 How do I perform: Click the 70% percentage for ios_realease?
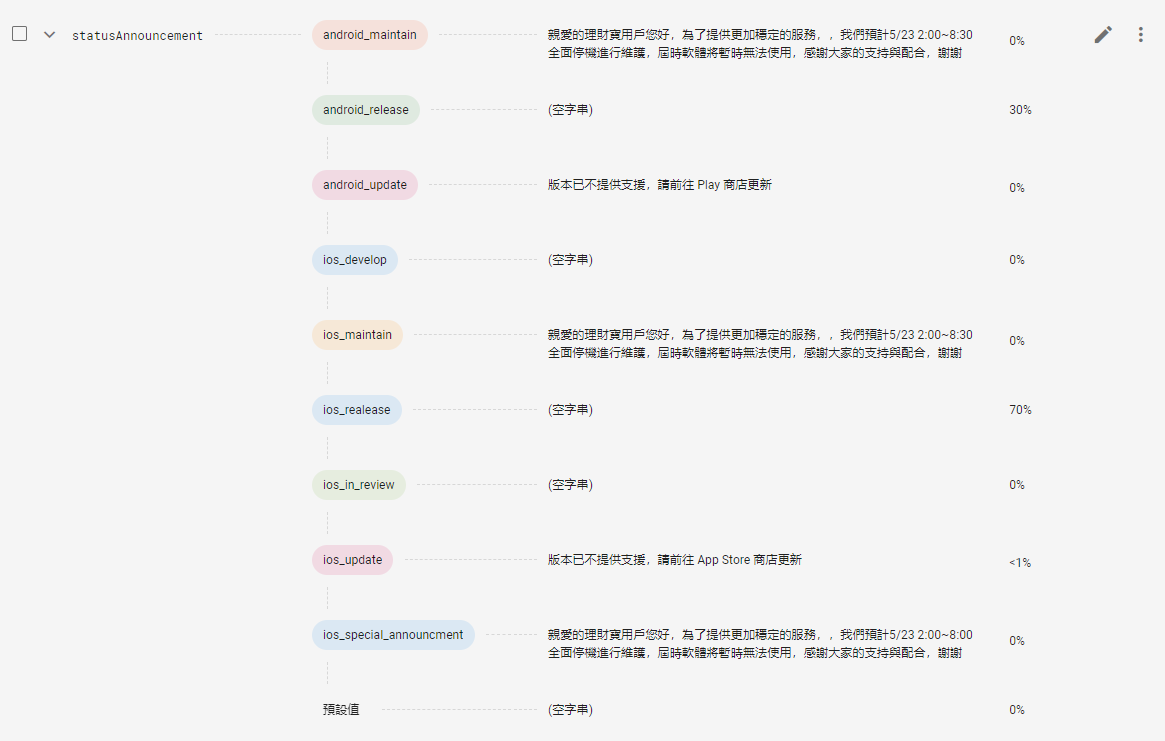point(1020,410)
